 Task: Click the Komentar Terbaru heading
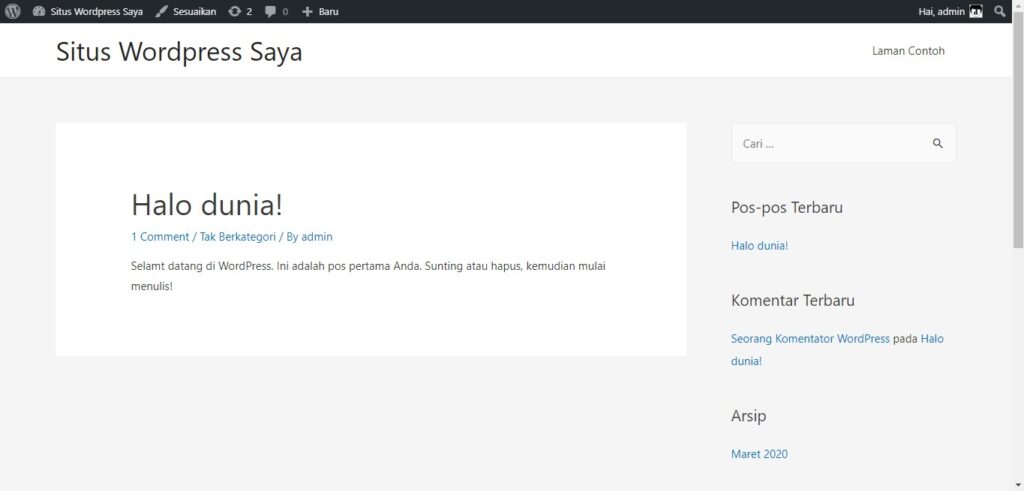coord(793,300)
